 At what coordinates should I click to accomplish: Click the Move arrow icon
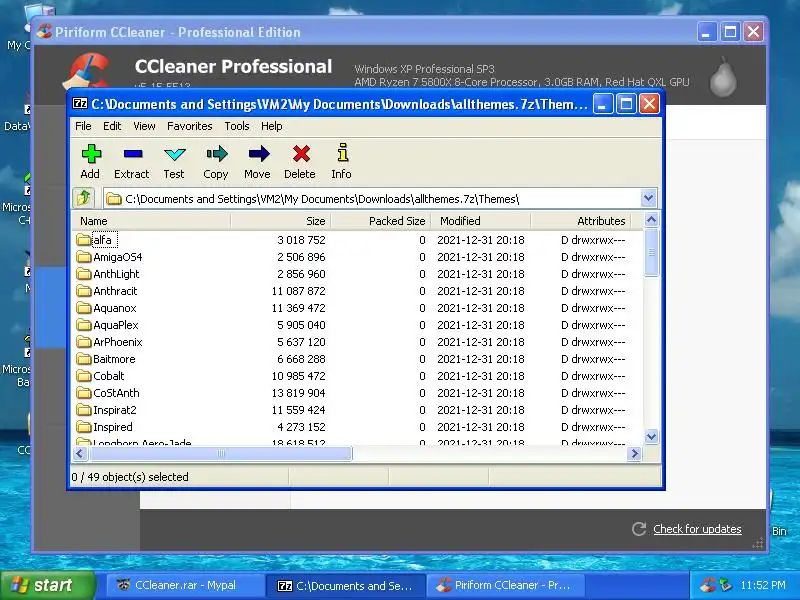point(259,154)
